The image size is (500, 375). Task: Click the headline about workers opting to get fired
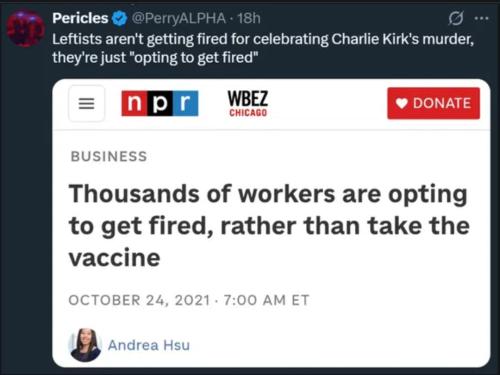269,226
